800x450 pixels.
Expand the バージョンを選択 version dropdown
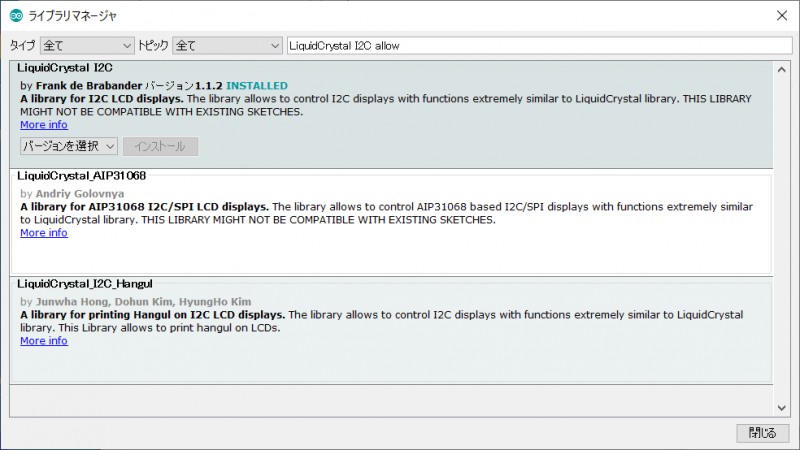coord(69,147)
